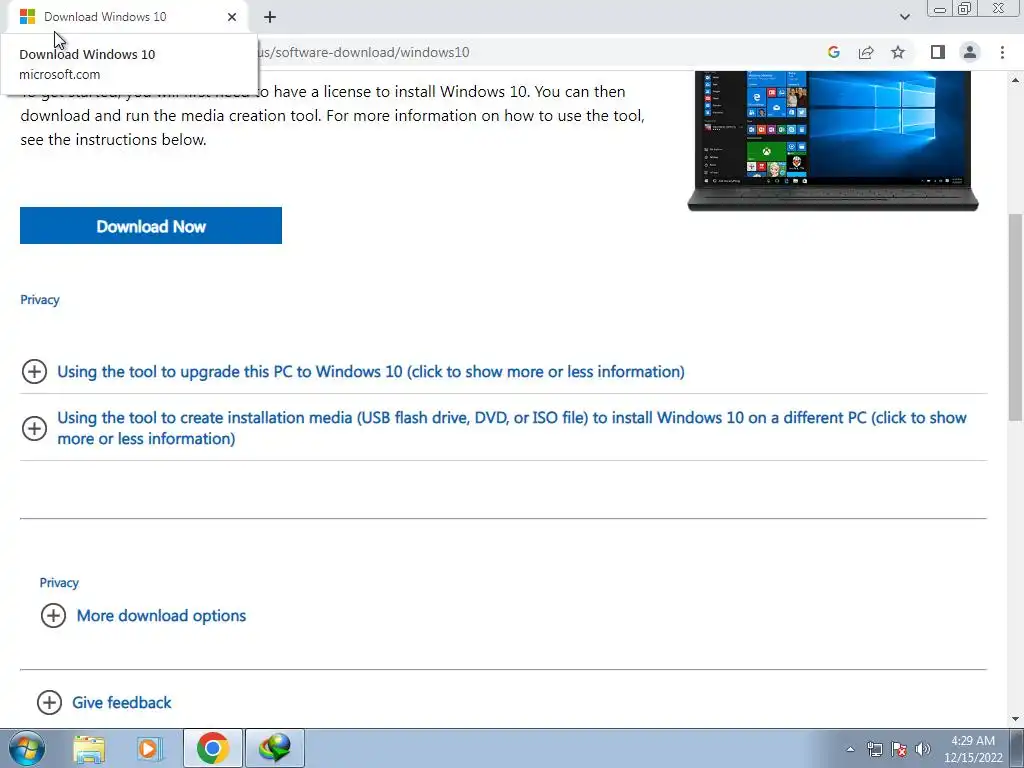Share this page via share icon
The image size is (1024, 768).
click(866, 52)
